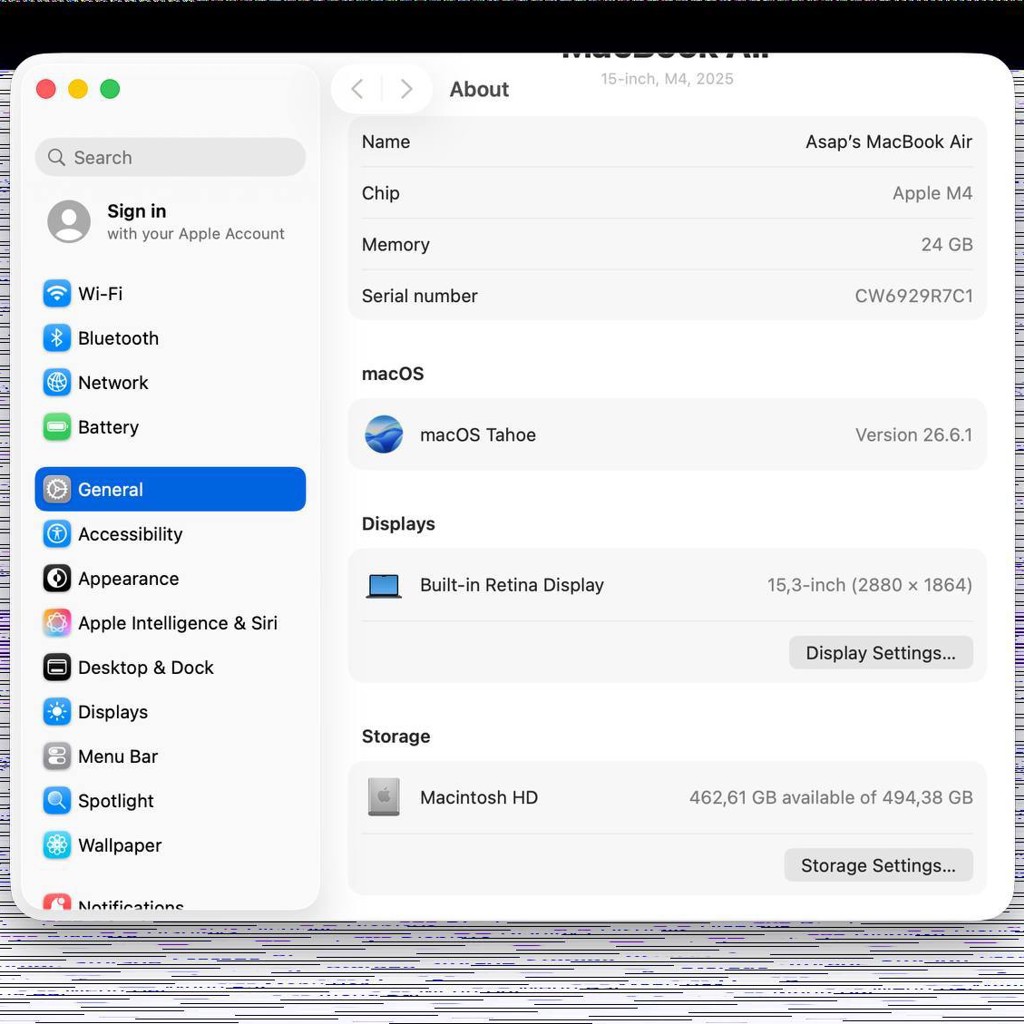Screen dimensions: 1024x1024
Task: Click the Apple Account avatar icon
Action: click(x=69, y=221)
